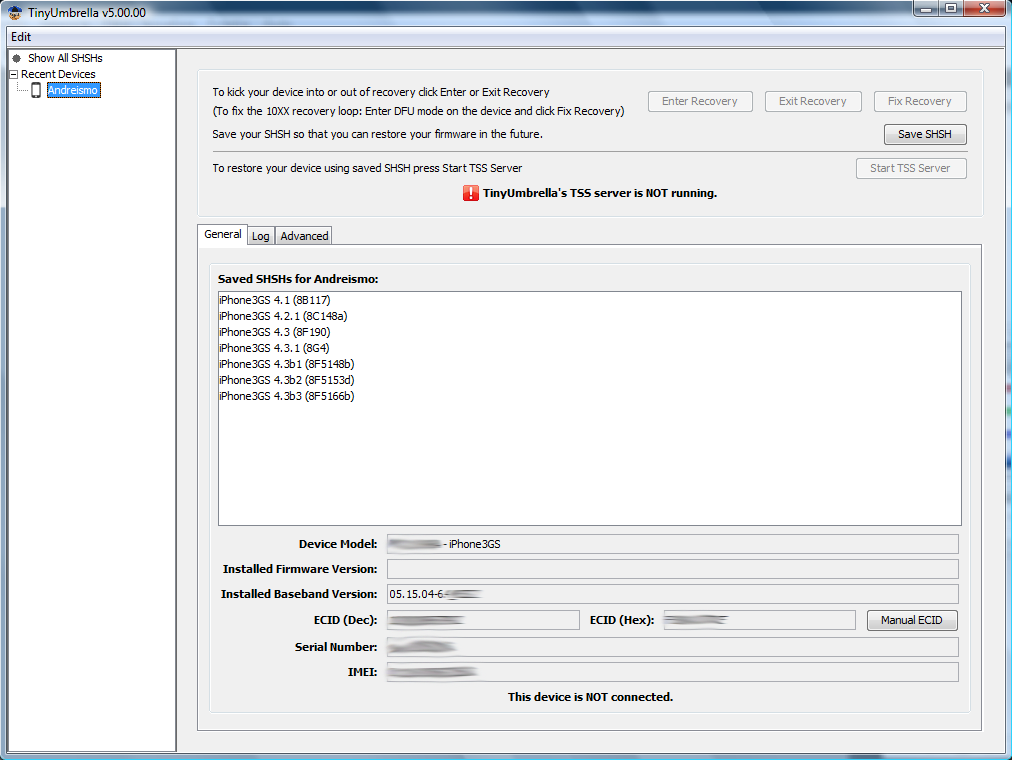Viewport: 1012px width, 760px height.
Task: Click the Installed Baseband Version field
Action: pyautogui.click(x=672, y=594)
